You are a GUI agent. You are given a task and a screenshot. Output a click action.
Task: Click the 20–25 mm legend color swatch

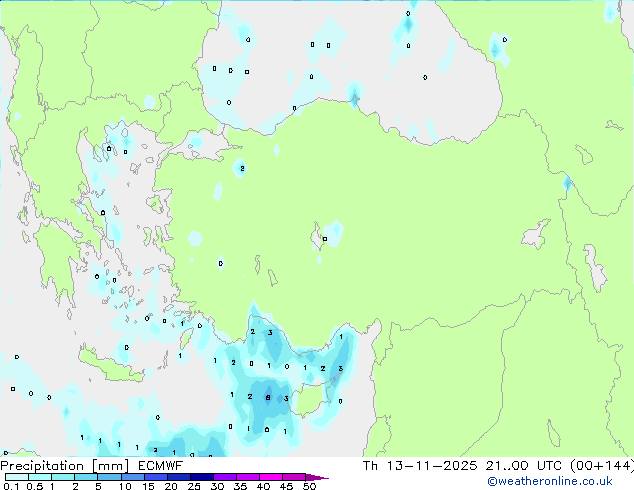click(x=179, y=477)
